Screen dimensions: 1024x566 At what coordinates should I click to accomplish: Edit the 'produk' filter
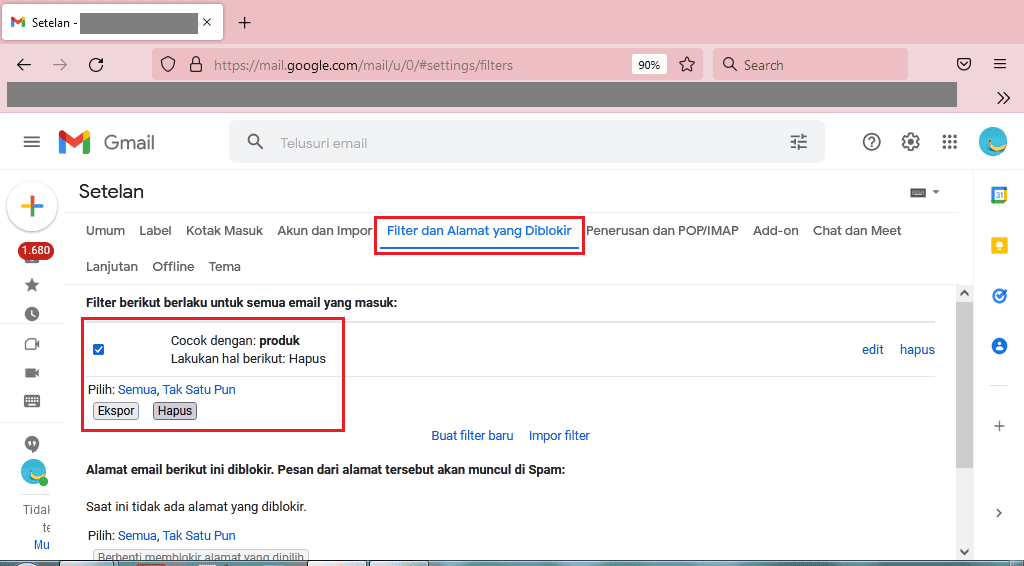tap(872, 349)
